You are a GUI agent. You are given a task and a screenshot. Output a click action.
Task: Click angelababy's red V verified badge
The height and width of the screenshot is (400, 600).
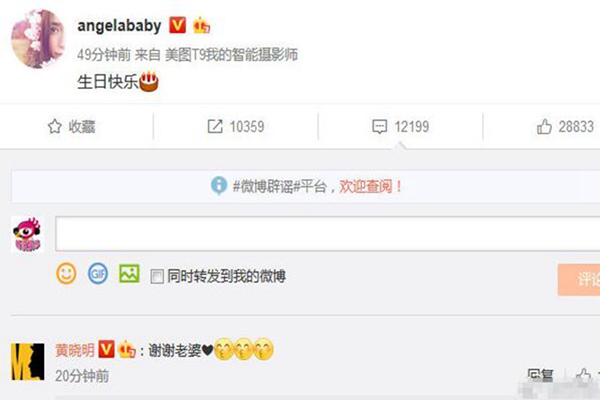(178, 25)
